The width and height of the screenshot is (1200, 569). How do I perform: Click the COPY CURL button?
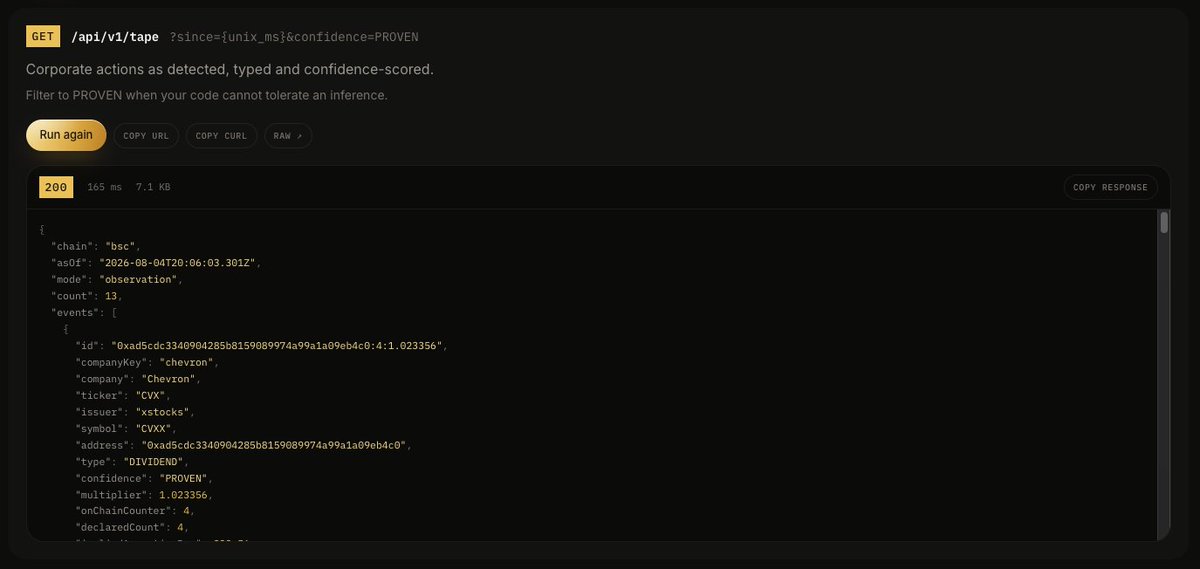click(x=221, y=135)
